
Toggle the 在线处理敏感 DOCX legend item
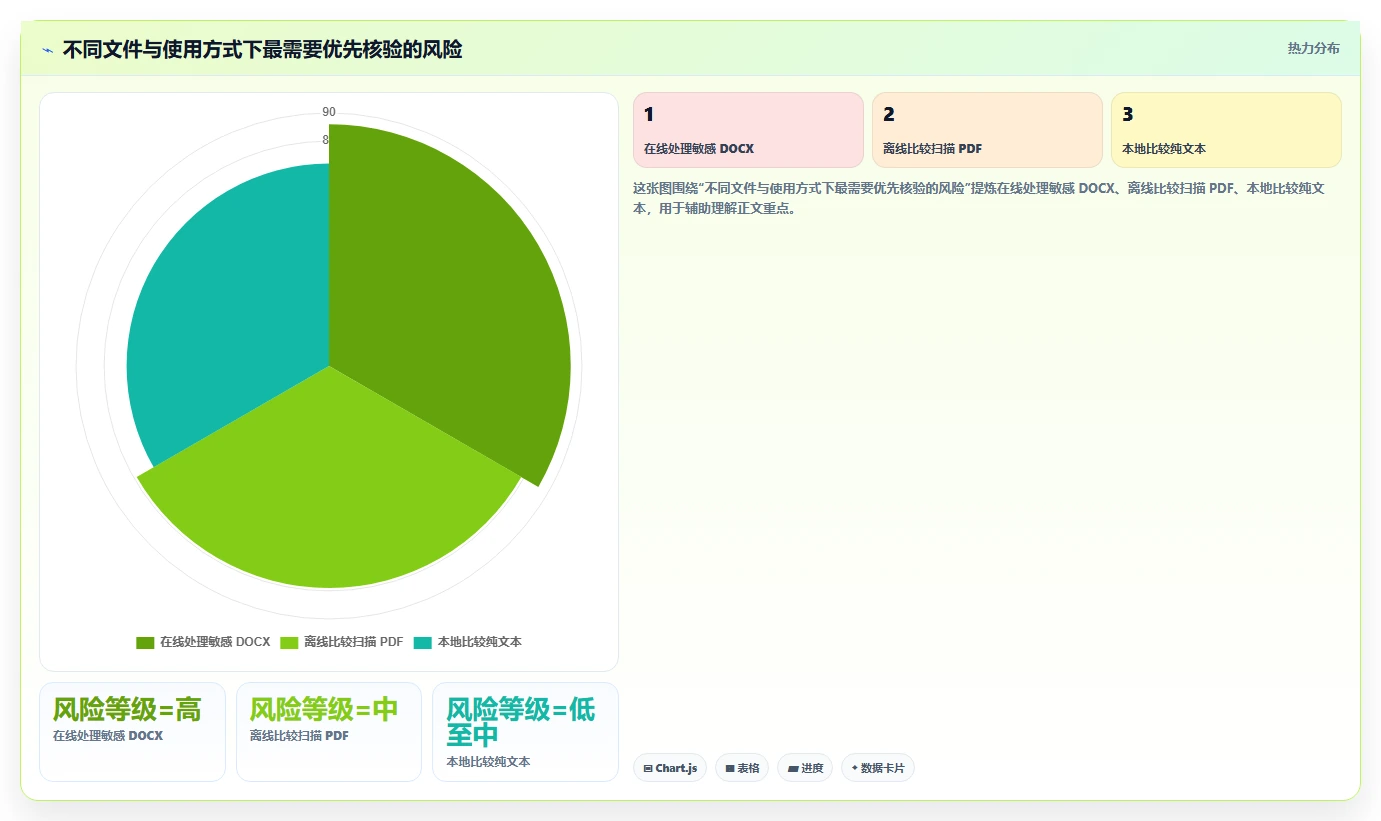coord(203,642)
